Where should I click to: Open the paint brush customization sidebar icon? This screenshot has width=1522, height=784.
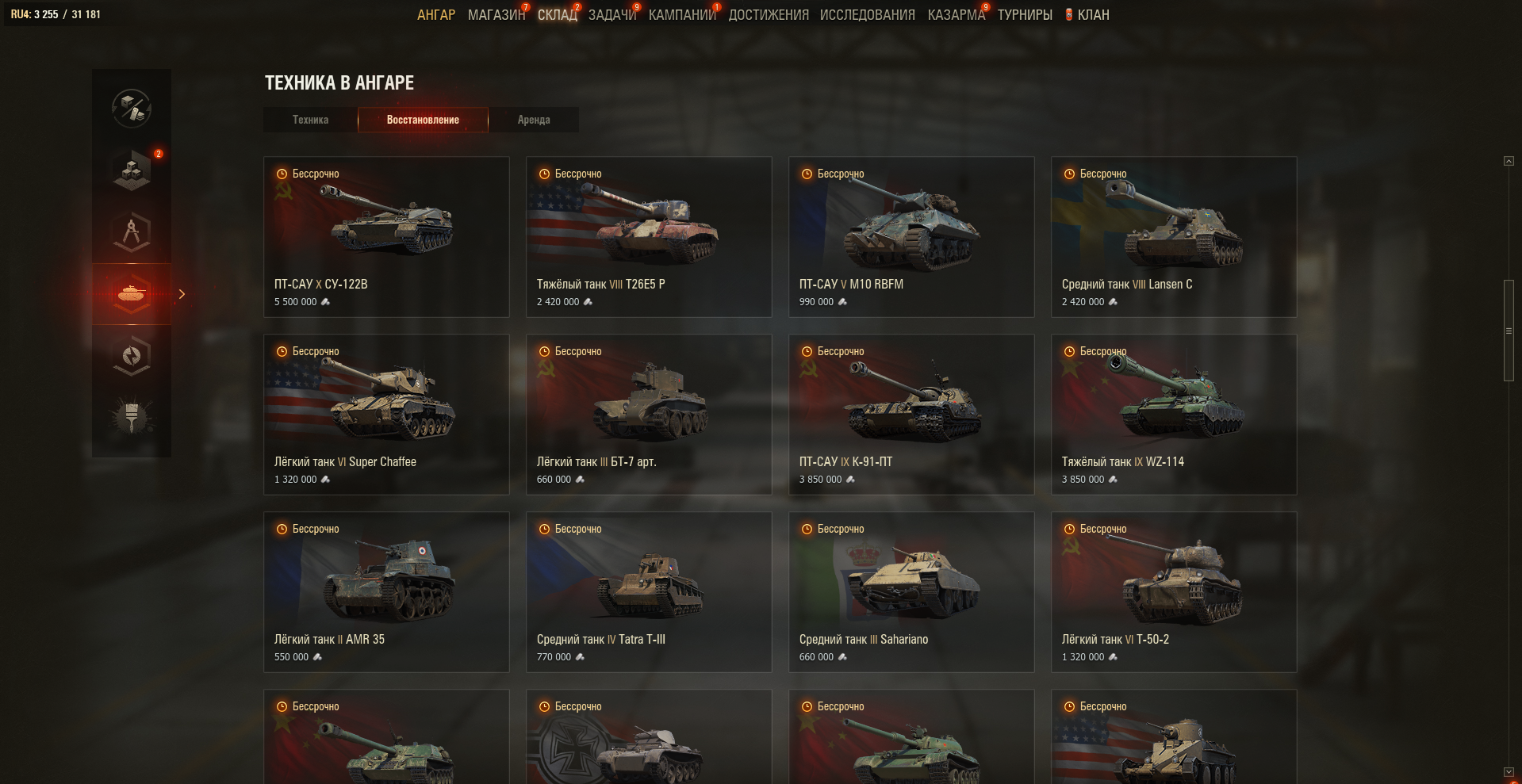coord(132,418)
